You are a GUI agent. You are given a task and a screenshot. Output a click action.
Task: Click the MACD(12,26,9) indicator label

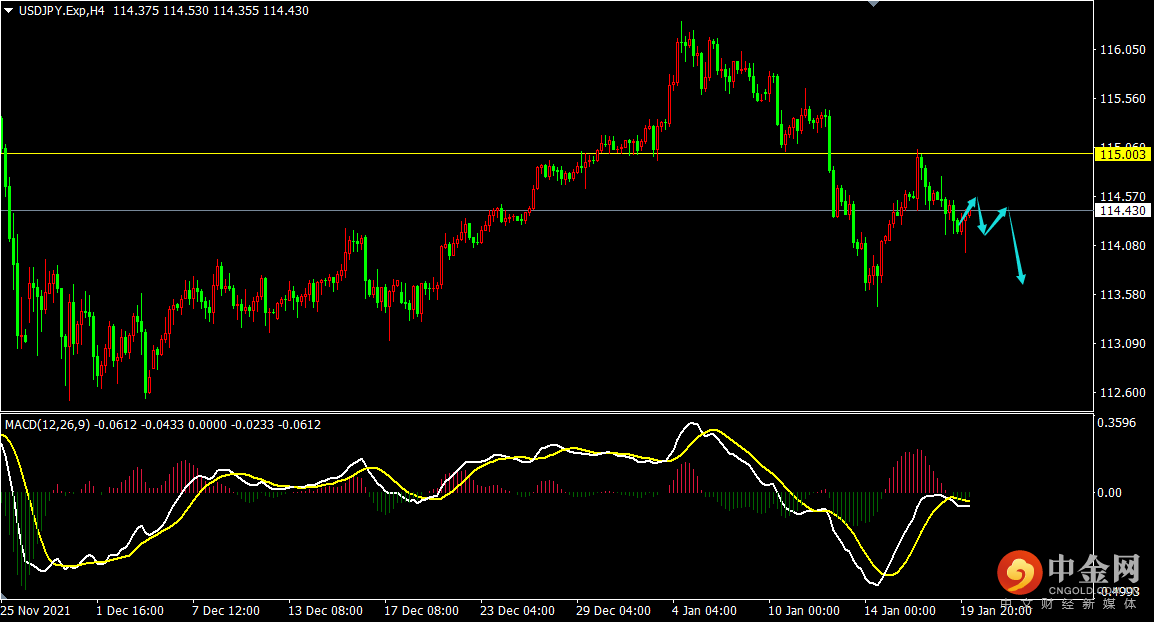(x=48, y=425)
